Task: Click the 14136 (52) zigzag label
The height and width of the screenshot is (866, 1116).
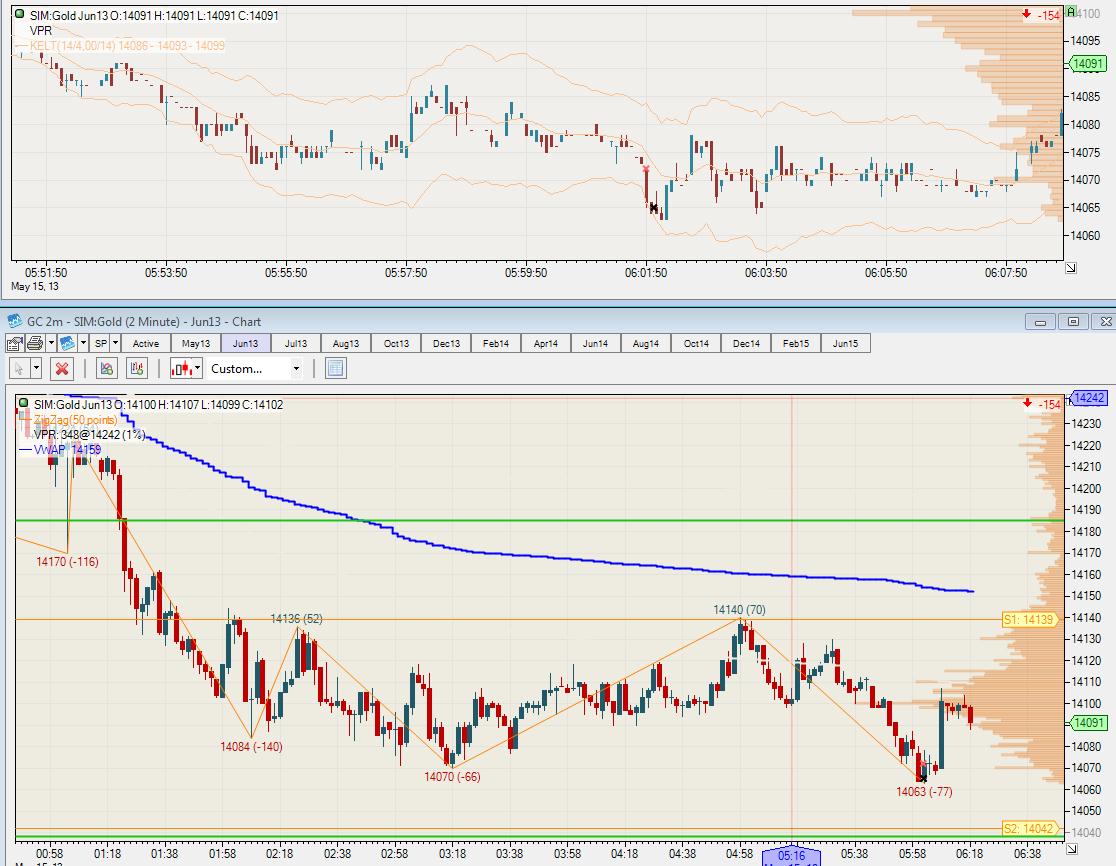Action: 296,619
